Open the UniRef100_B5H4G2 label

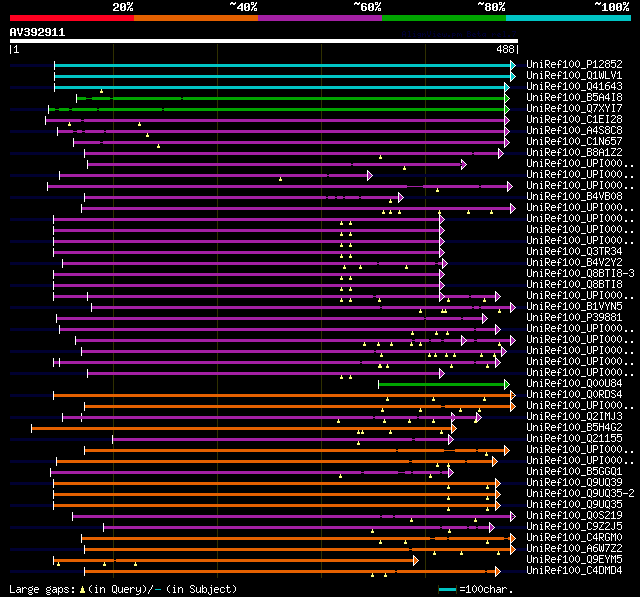click(x=574, y=428)
